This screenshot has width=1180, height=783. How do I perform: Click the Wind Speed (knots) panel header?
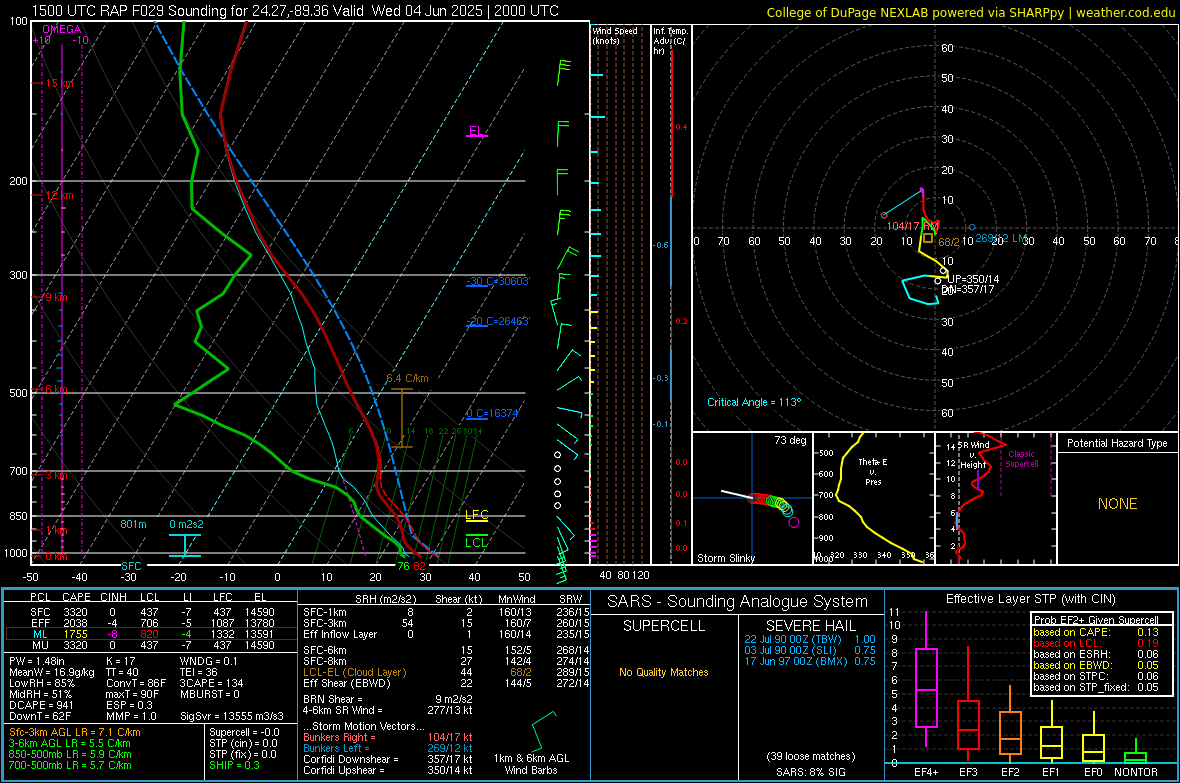point(615,35)
